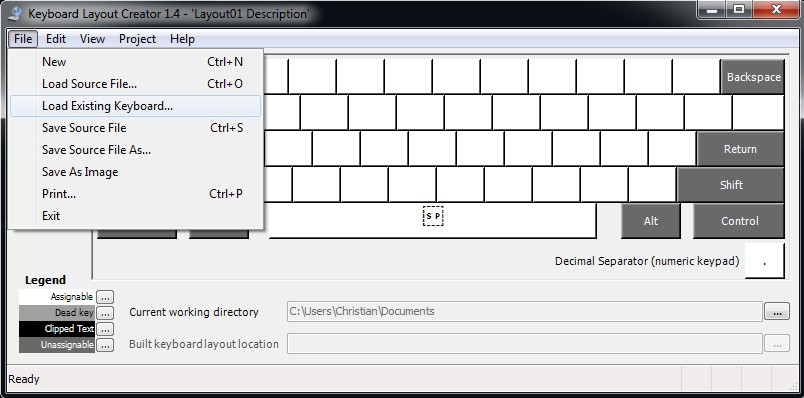Click the Assignable legend color swatch
This screenshot has height=398, width=804.
(57, 297)
